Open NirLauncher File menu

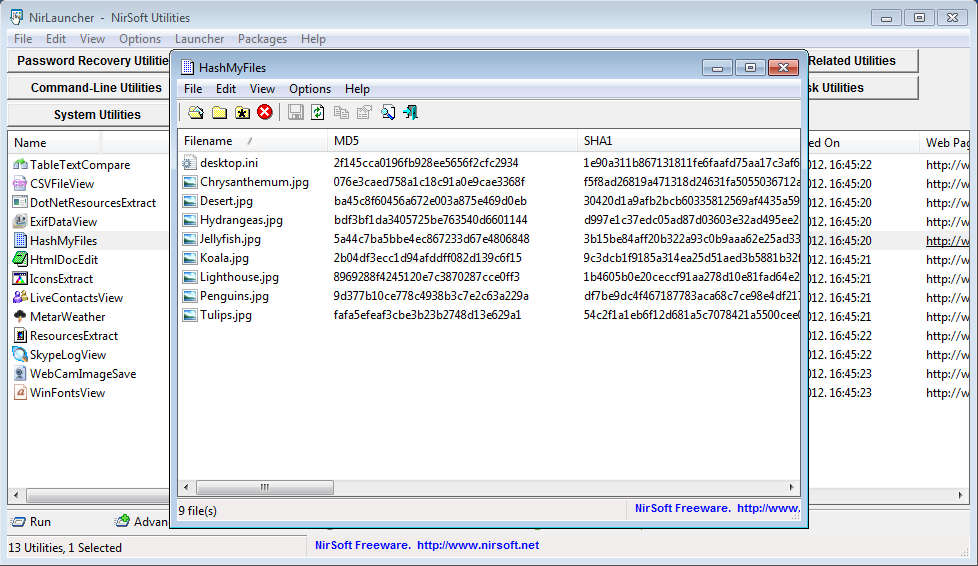23,39
